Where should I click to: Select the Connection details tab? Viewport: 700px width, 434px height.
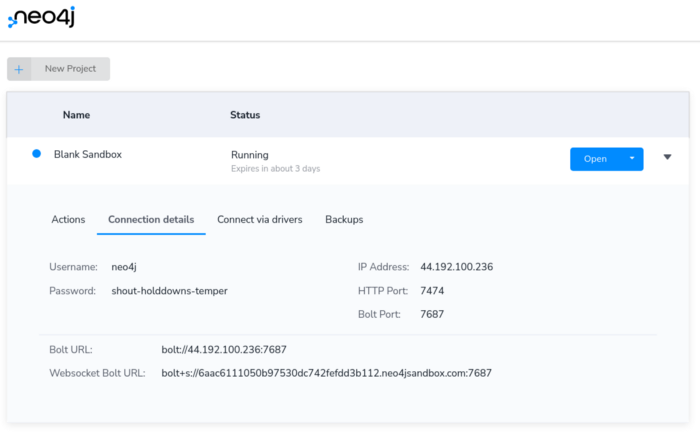(x=151, y=220)
